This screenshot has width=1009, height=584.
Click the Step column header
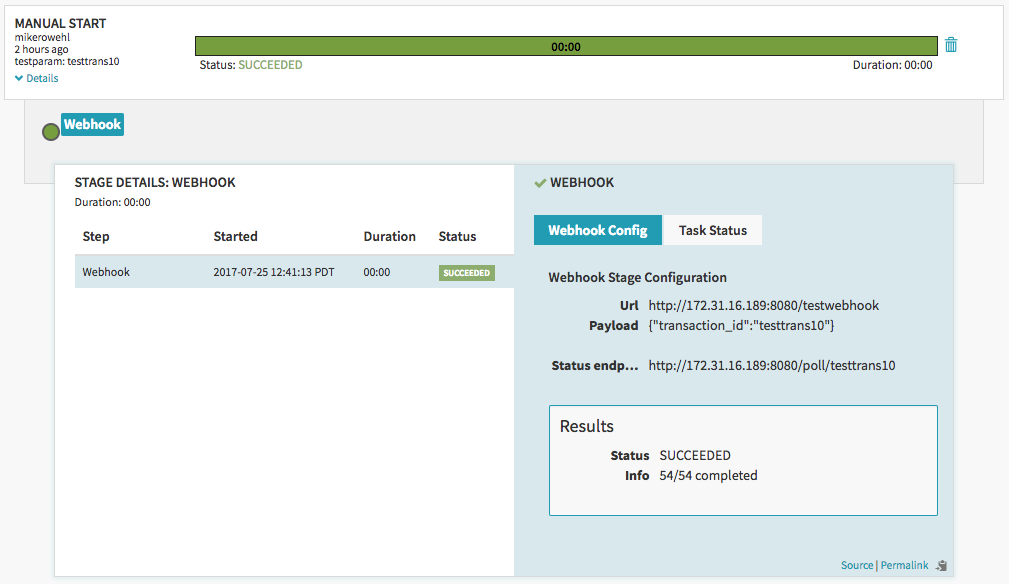96,237
